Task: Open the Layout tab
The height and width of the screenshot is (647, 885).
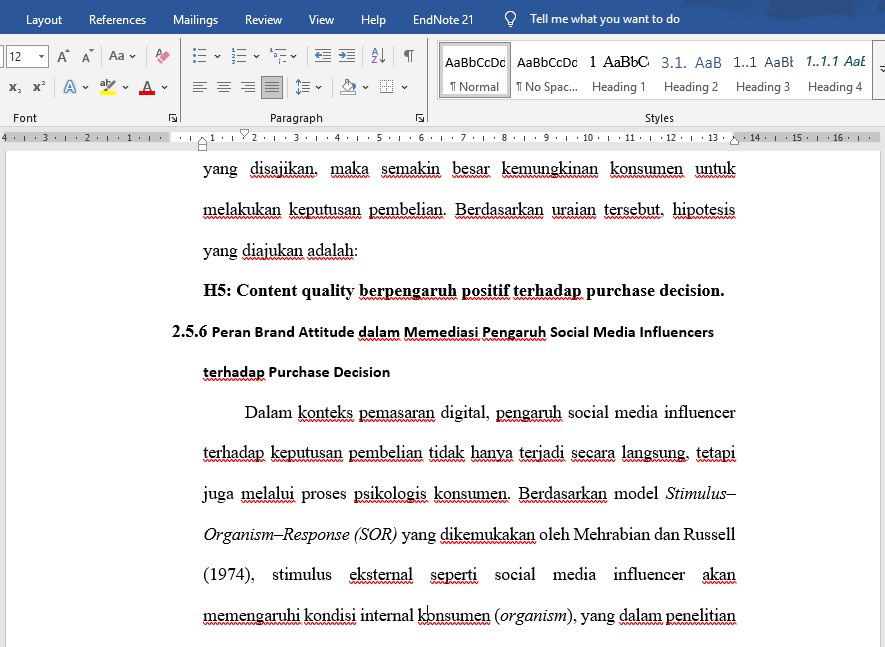Action: tap(44, 20)
